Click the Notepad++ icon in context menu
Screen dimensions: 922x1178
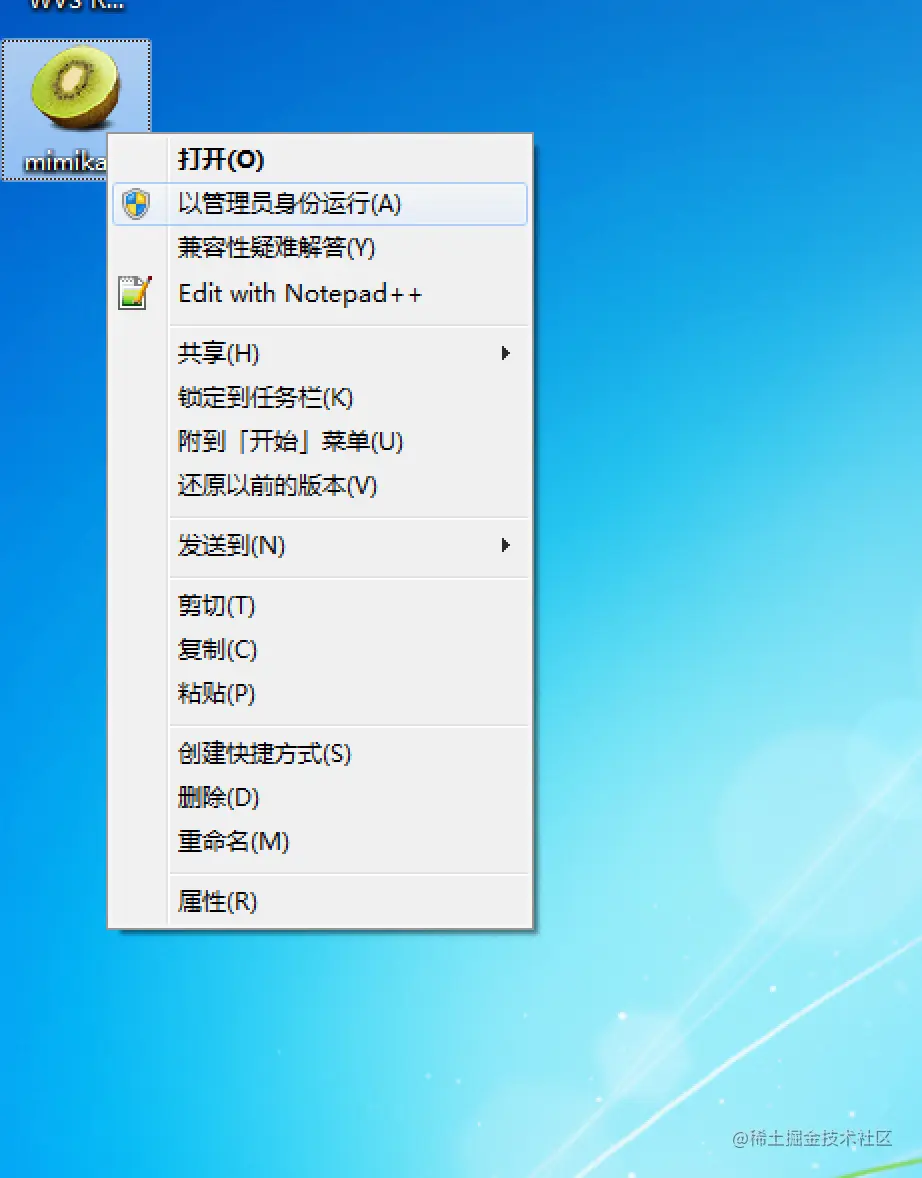(x=135, y=293)
